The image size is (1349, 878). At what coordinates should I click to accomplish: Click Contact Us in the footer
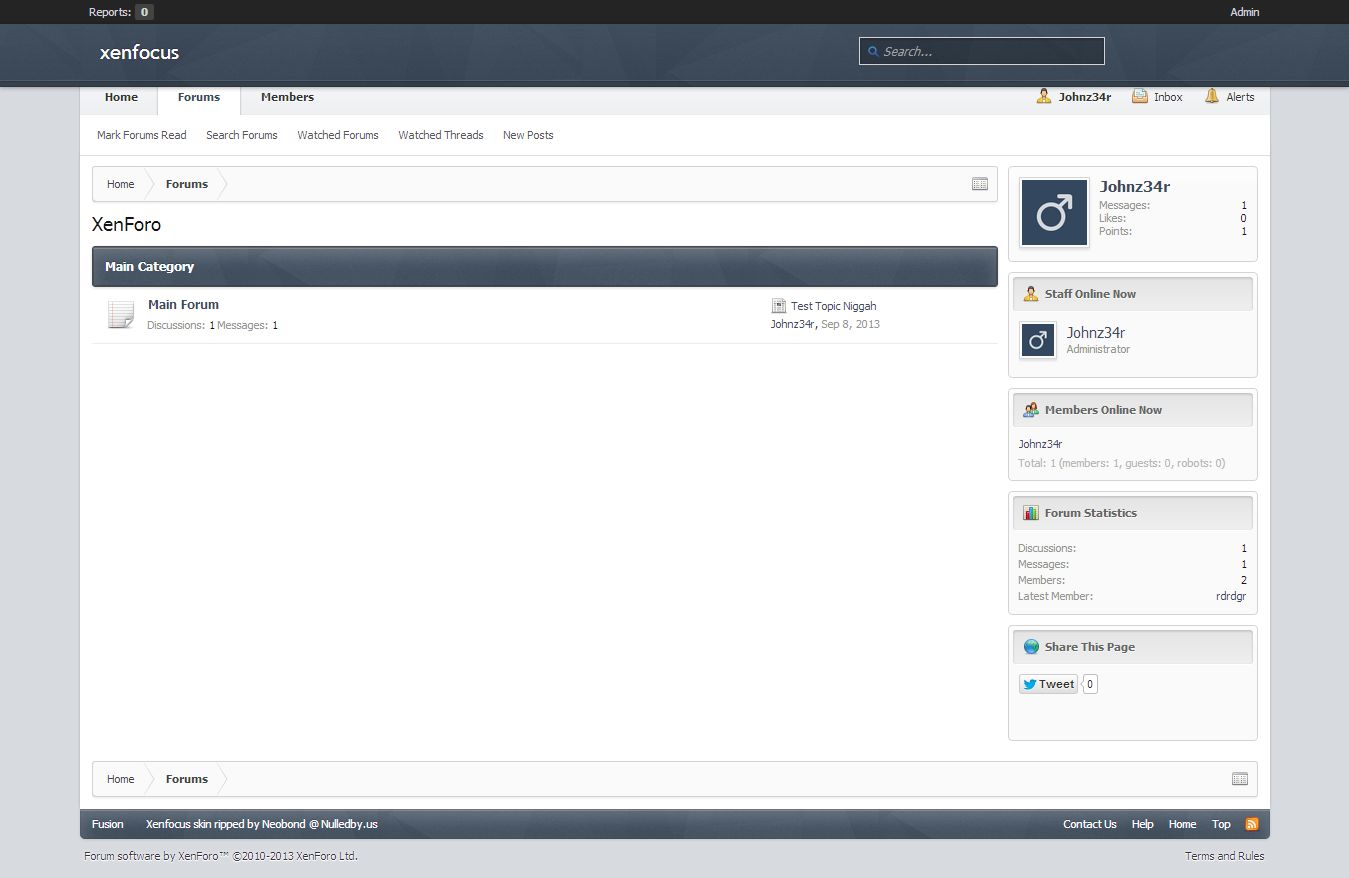click(x=1089, y=824)
